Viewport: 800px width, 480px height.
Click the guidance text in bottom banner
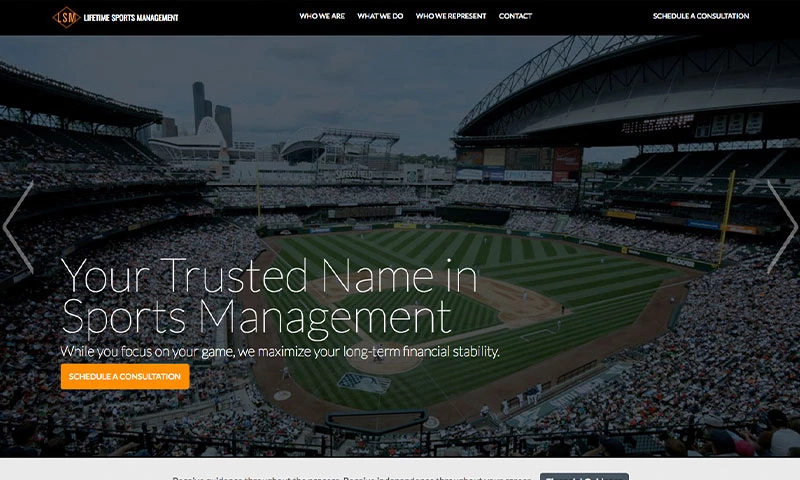coord(350,477)
